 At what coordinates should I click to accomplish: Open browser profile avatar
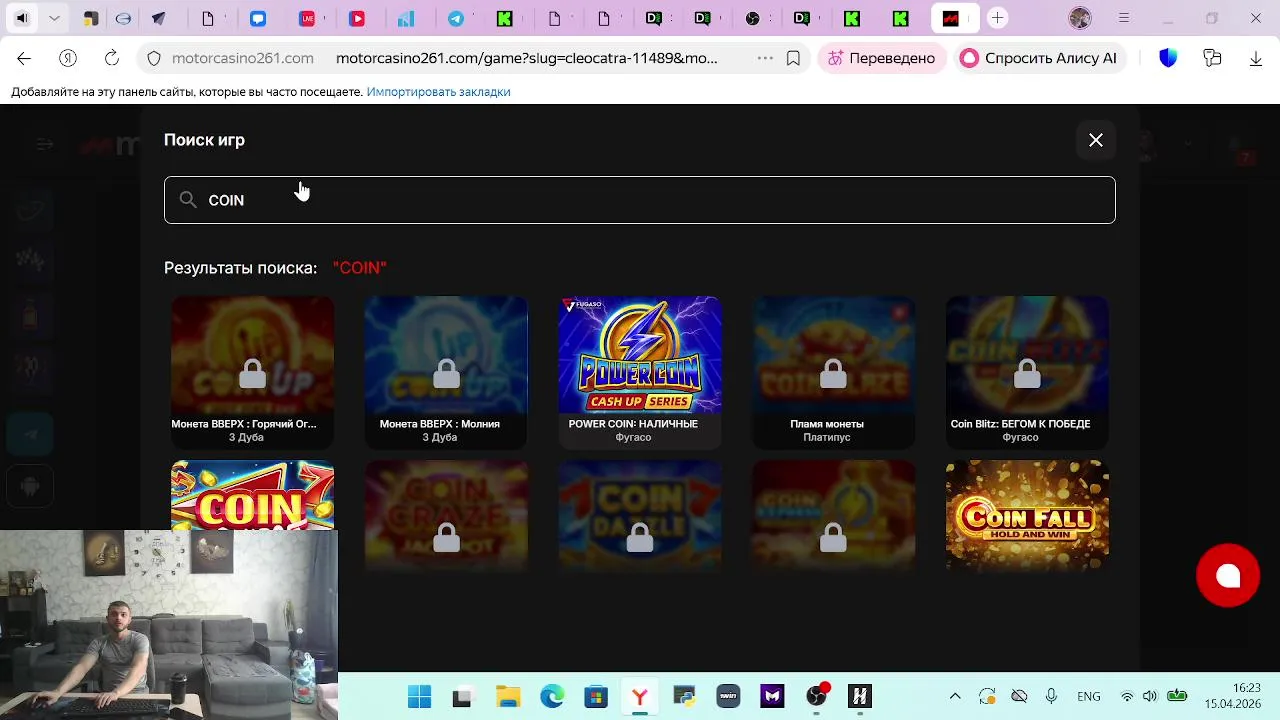click(1080, 18)
